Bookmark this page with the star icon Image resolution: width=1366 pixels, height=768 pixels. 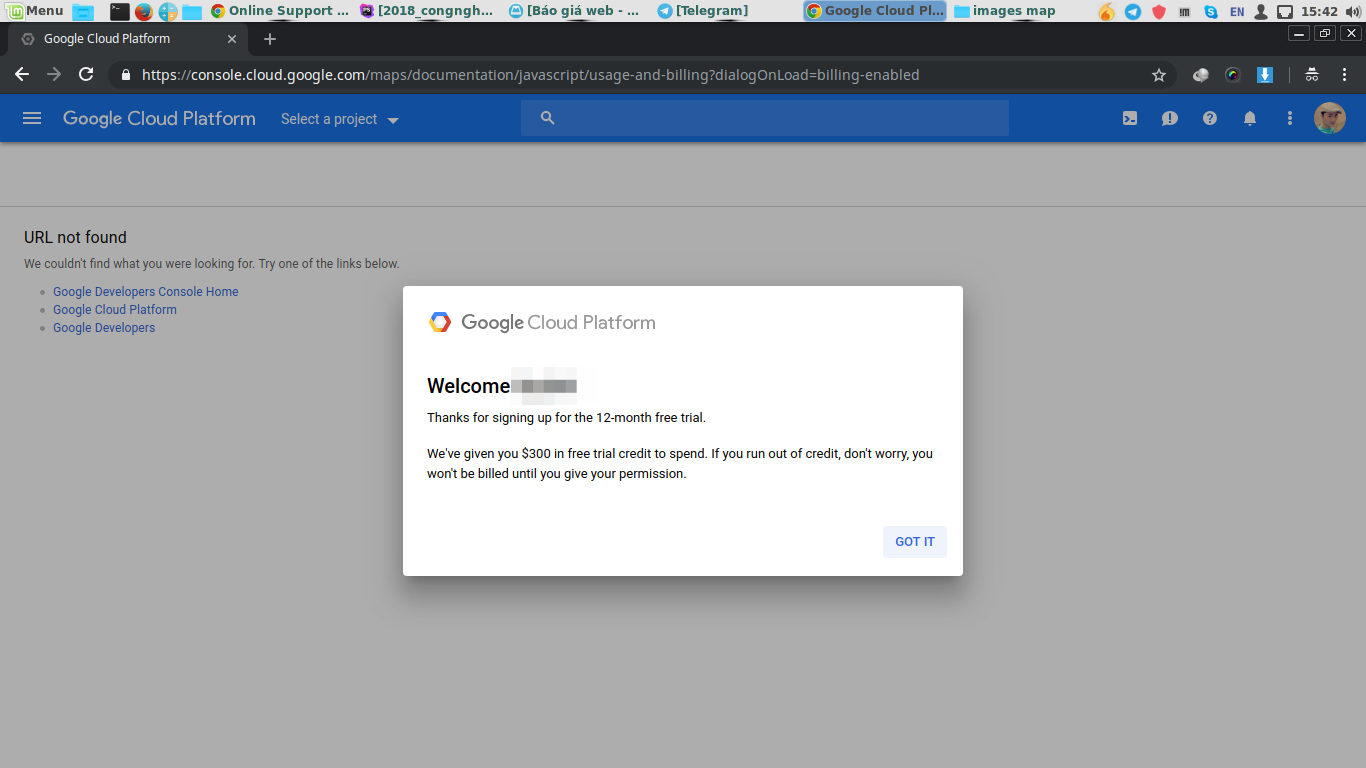[x=1159, y=75]
